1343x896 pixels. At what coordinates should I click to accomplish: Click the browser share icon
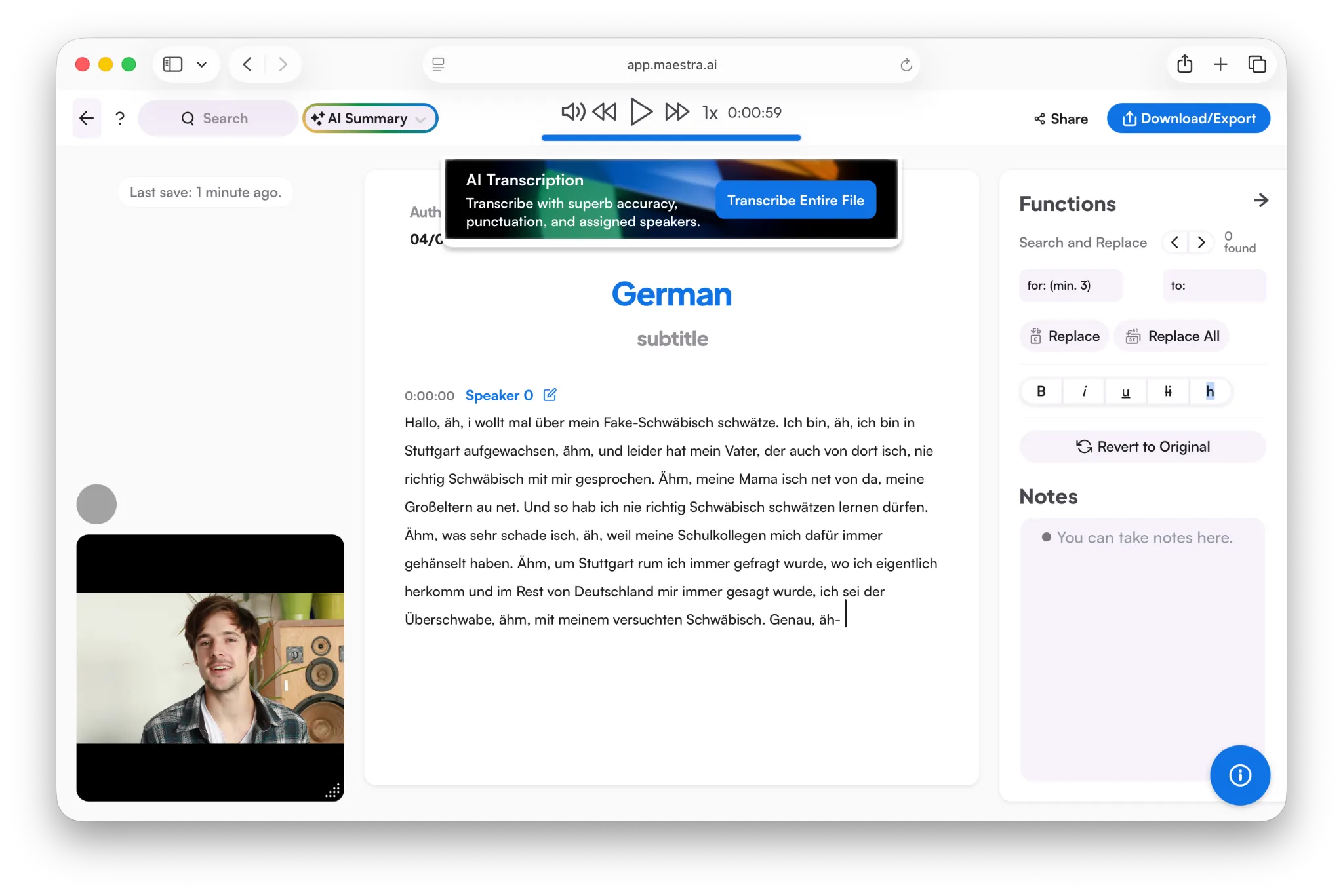1184,64
